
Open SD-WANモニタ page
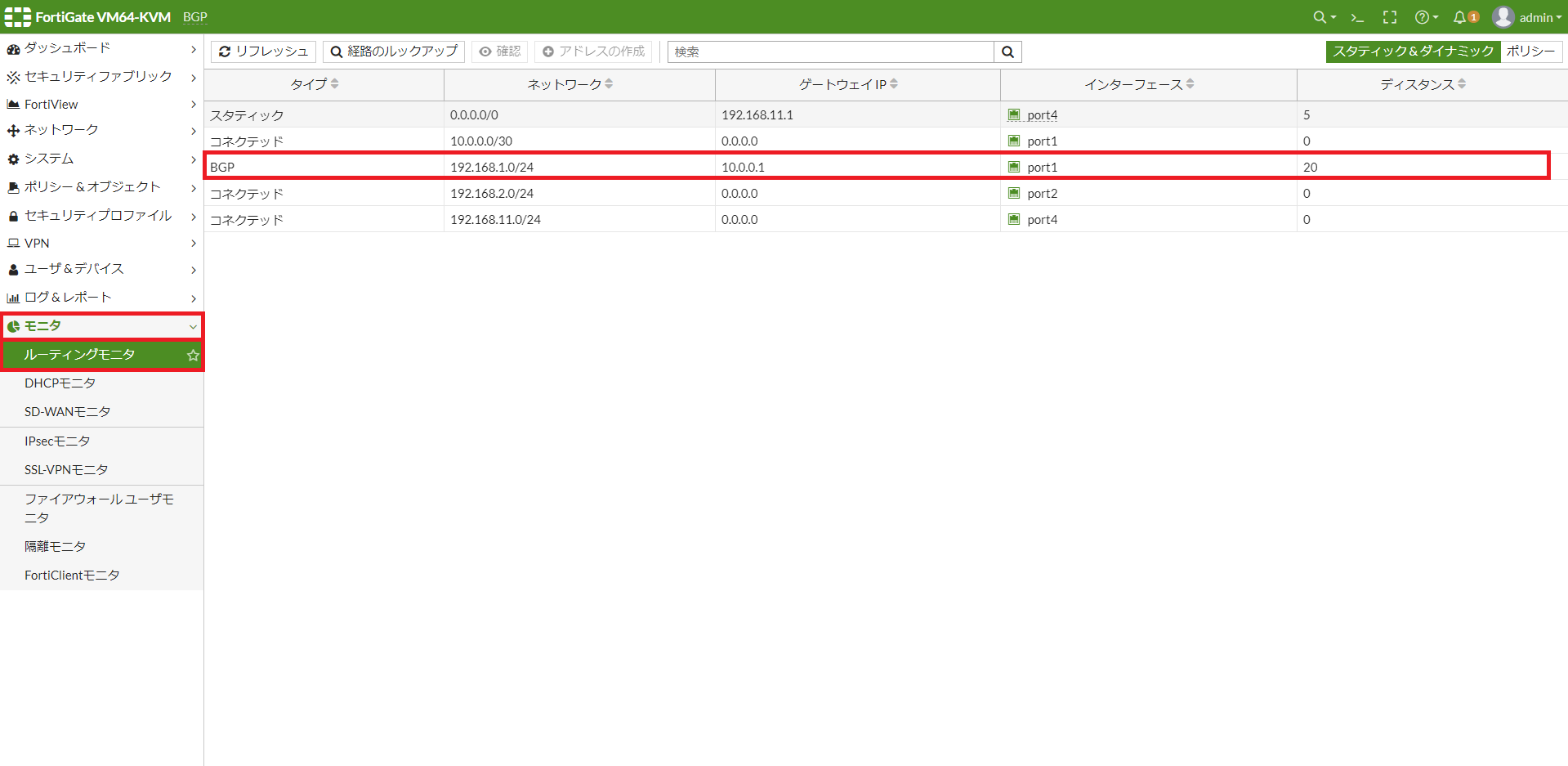pos(101,412)
